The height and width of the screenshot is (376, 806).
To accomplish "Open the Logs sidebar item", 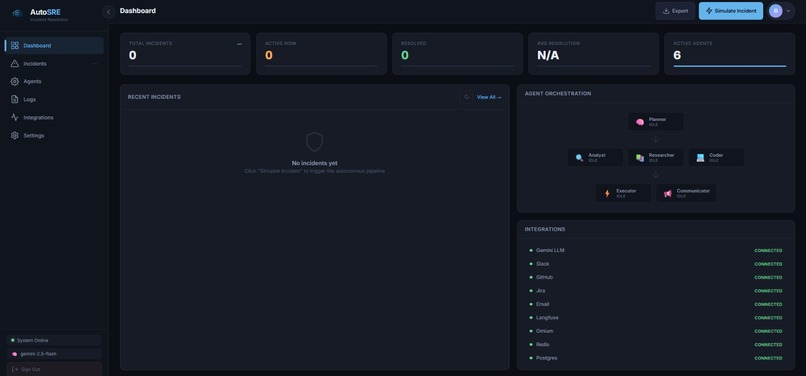I will [54, 99].
